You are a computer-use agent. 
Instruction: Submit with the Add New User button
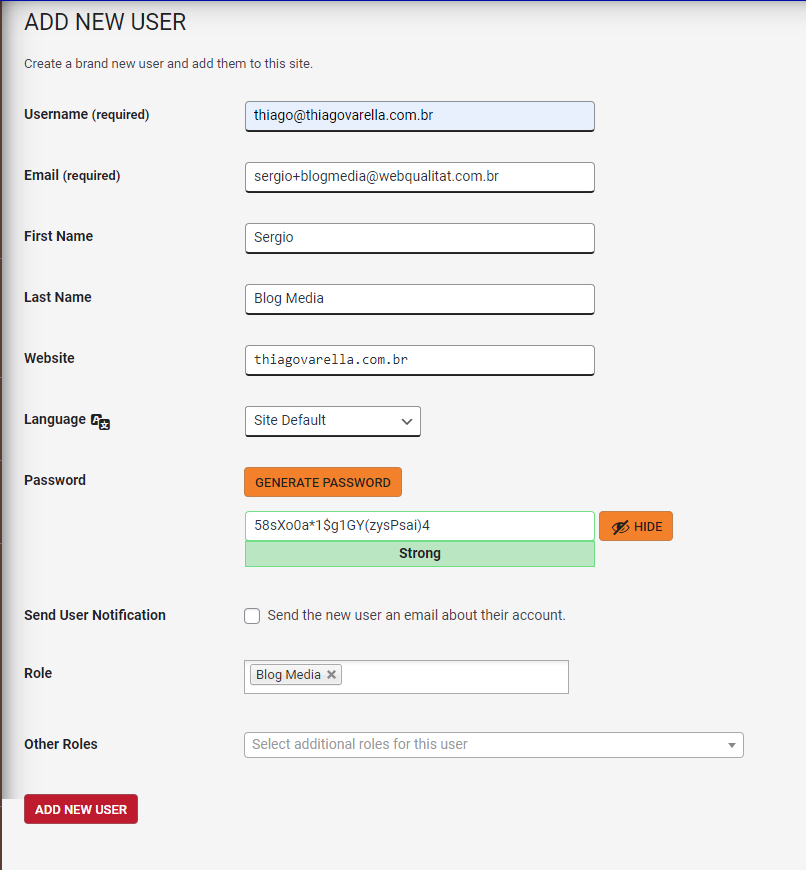[81, 809]
